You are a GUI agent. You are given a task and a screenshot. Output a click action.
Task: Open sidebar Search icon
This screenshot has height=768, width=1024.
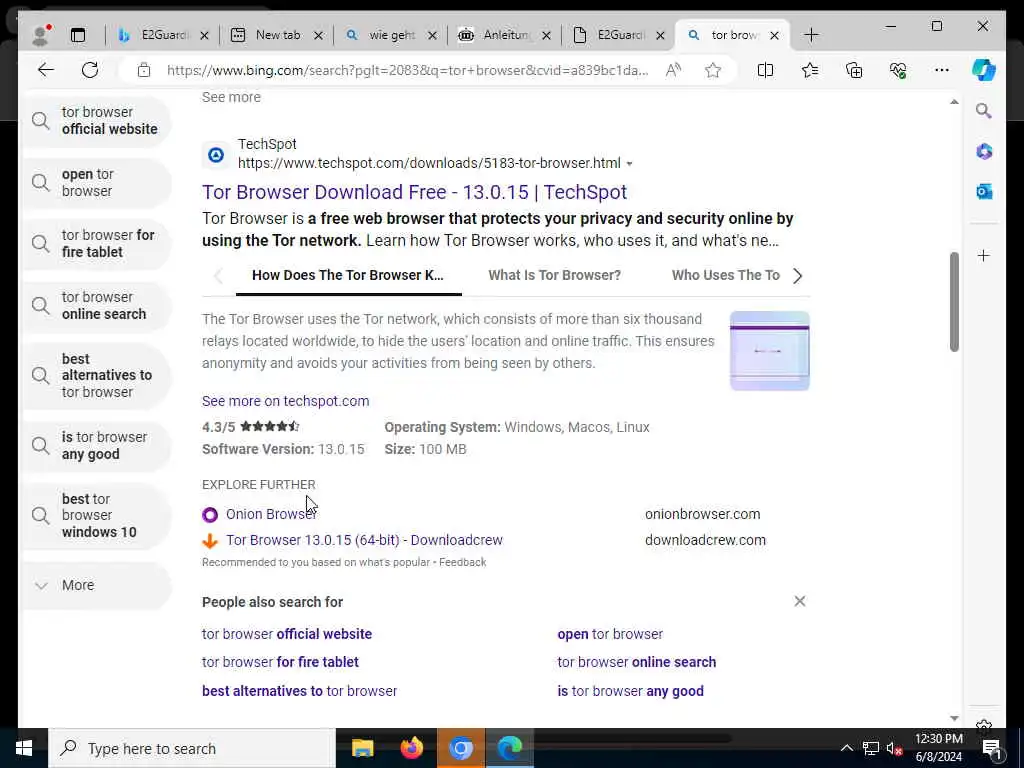984,111
